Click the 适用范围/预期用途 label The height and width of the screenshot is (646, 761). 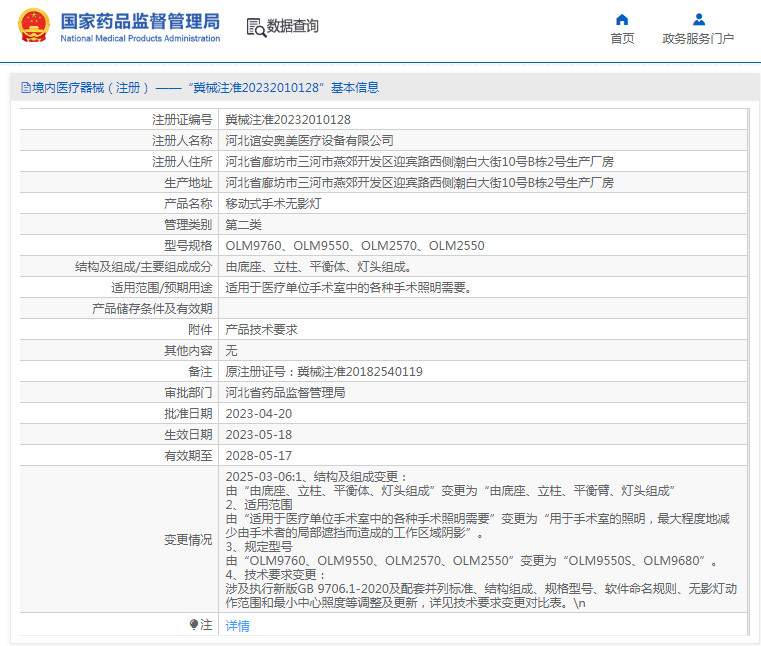click(162, 288)
